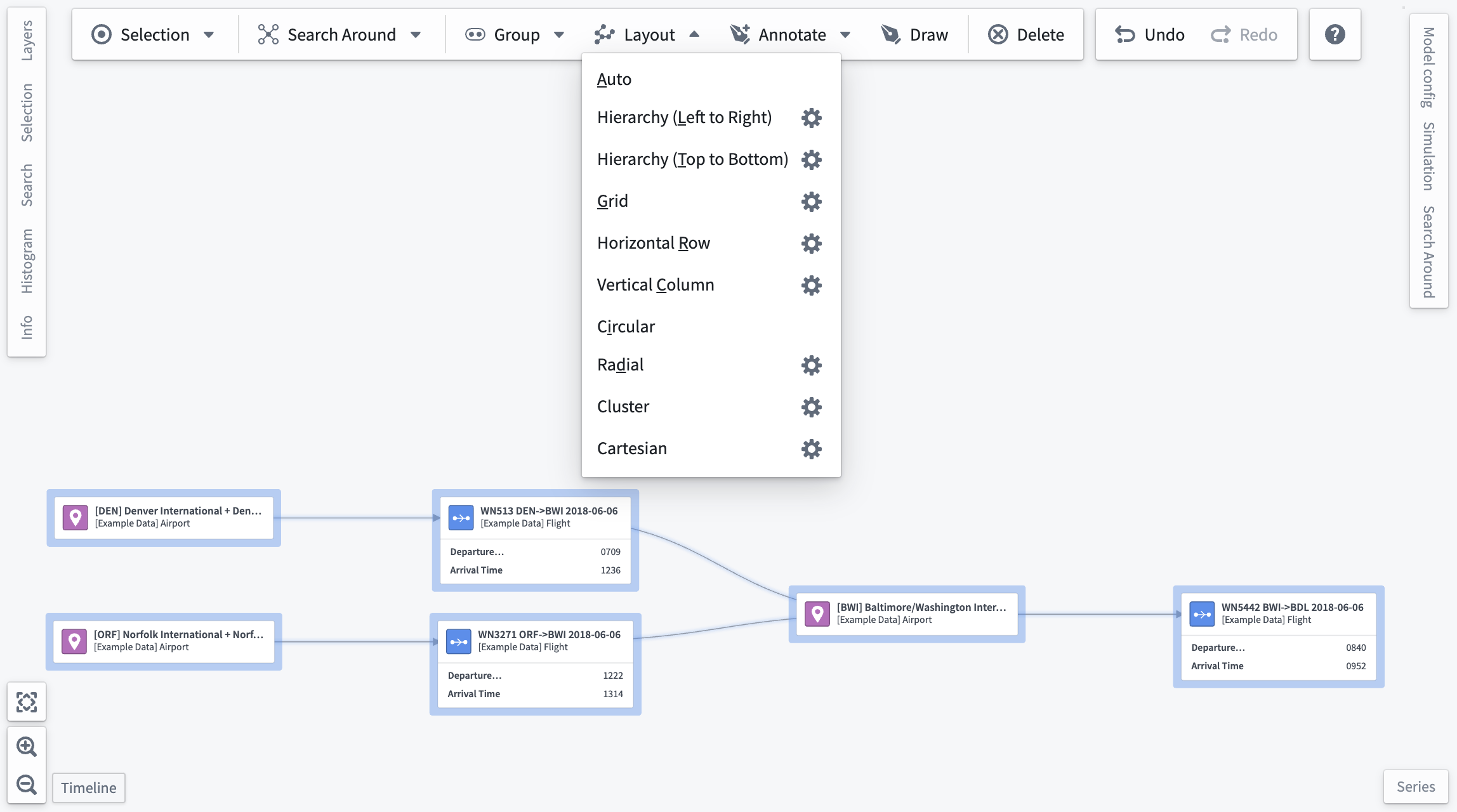Zoom out using the magnifier minus icon
1457x812 pixels.
(27, 785)
